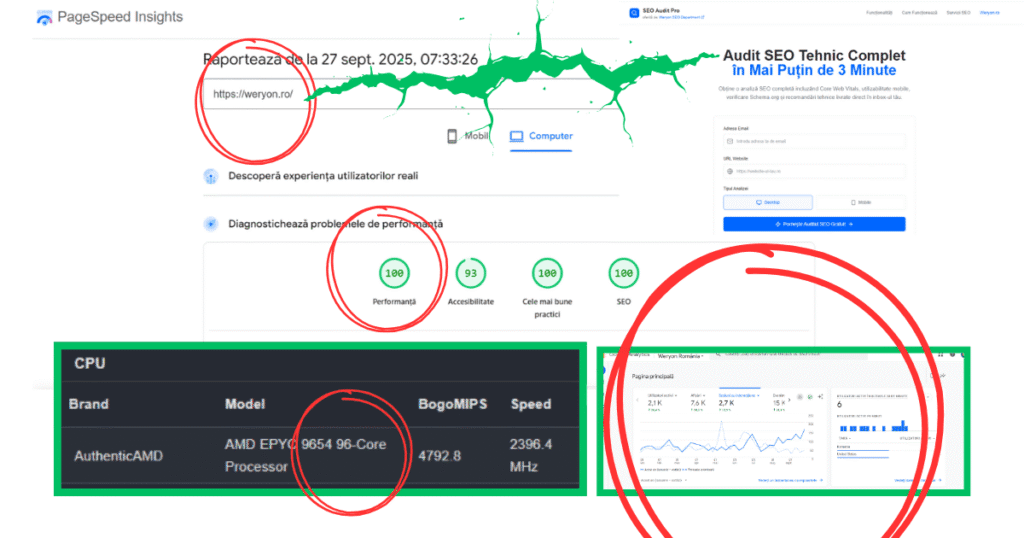Click the Adresa Email input field

tap(814, 142)
